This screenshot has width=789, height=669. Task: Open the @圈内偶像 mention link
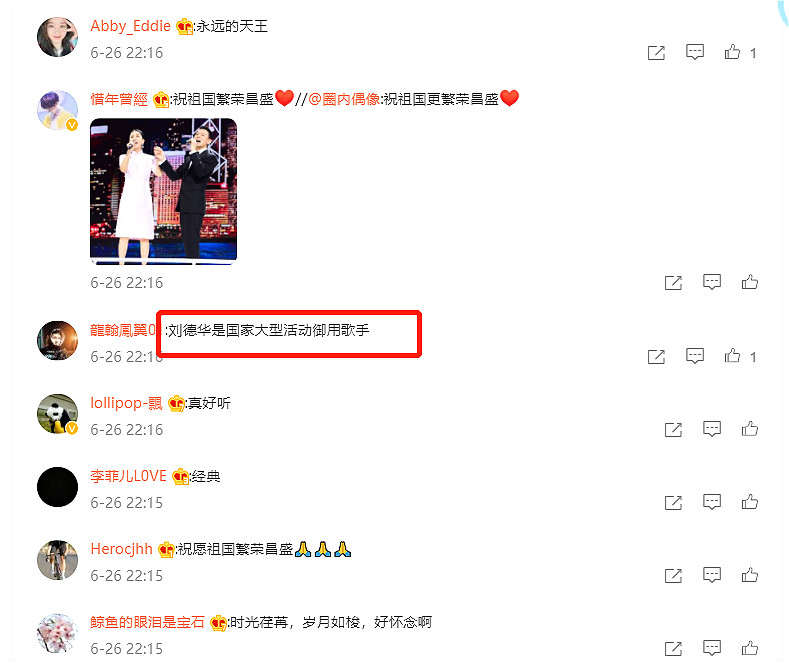point(344,99)
